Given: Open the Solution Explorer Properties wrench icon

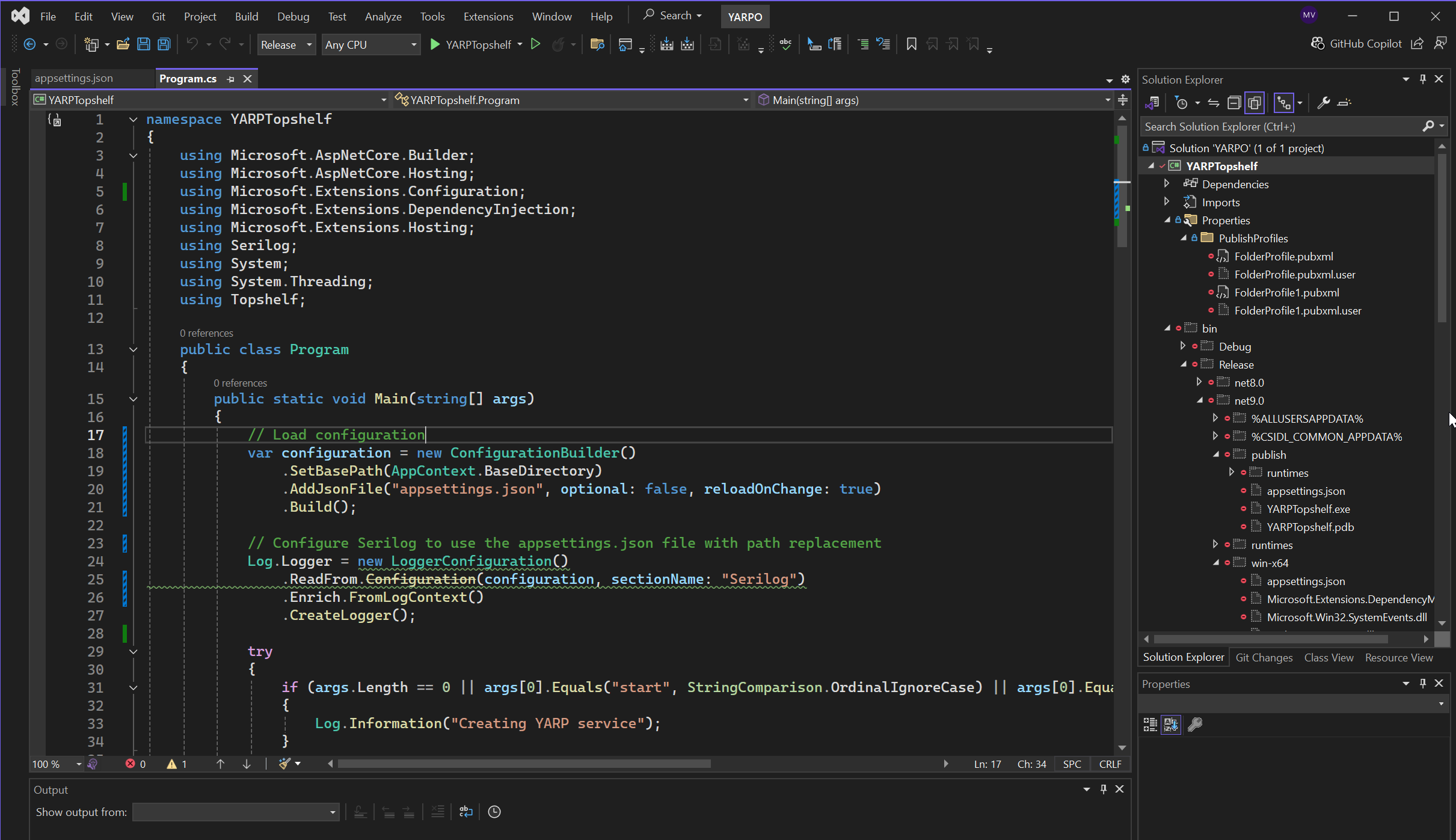Looking at the screenshot, I should point(1323,103).
